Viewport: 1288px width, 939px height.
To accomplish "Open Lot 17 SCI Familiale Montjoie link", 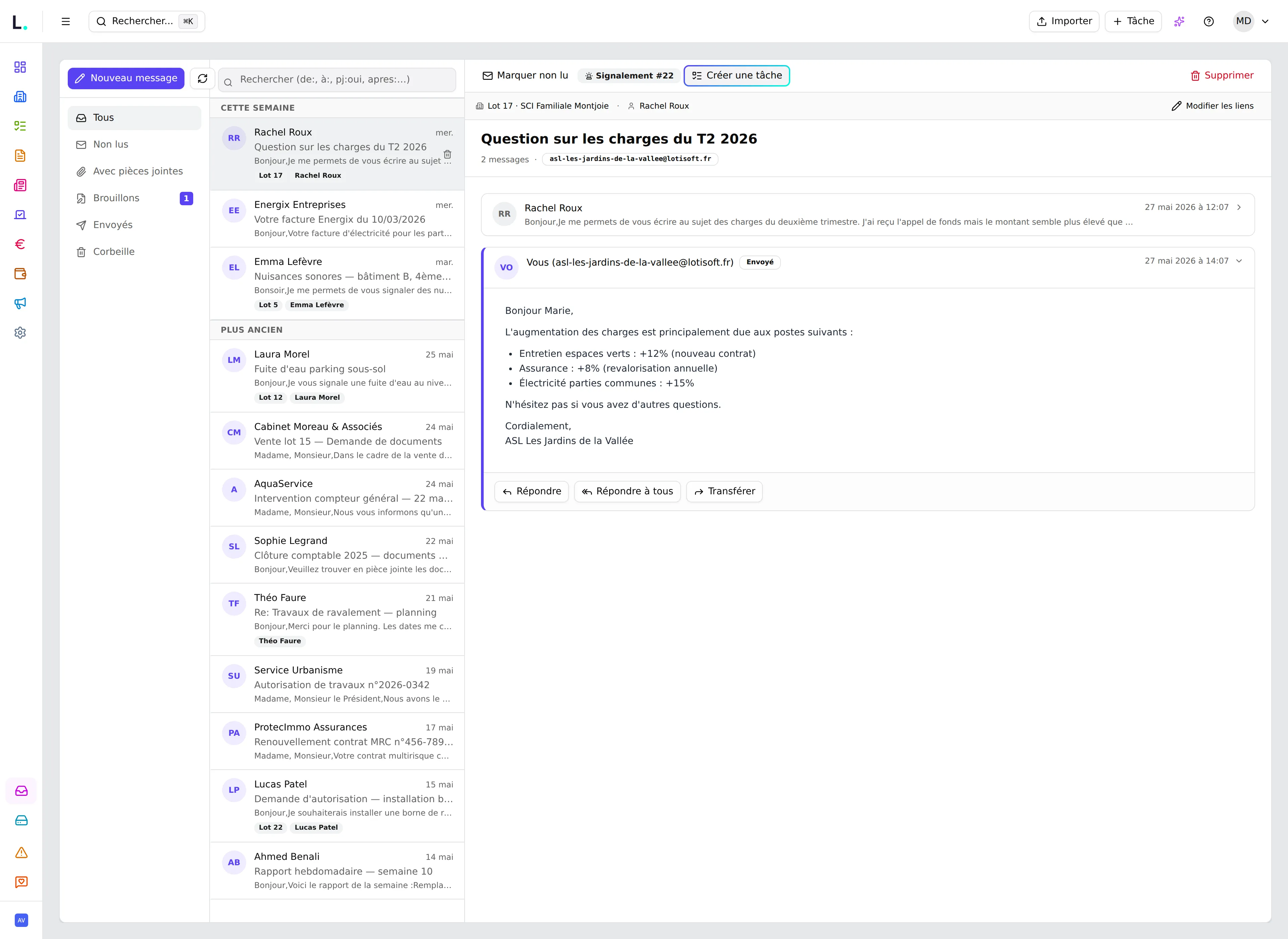I will 542,106.
